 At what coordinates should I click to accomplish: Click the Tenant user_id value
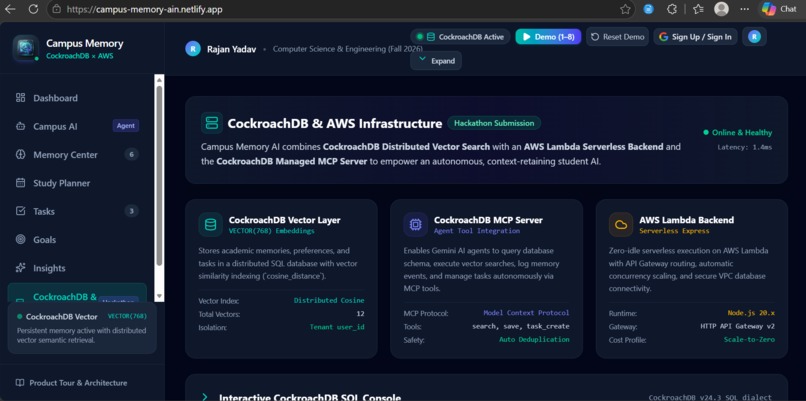(x=337, y=327)
